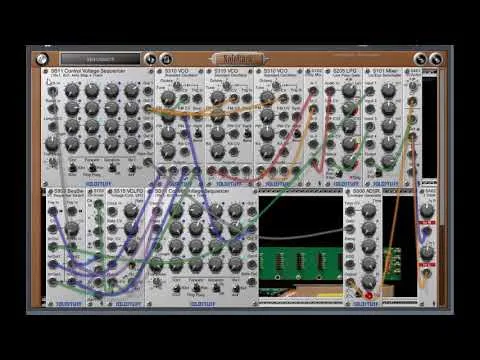Turn Octave selector on third S310 VCO
The width and height of the screenshot is (480, 360).
[276, 86]
